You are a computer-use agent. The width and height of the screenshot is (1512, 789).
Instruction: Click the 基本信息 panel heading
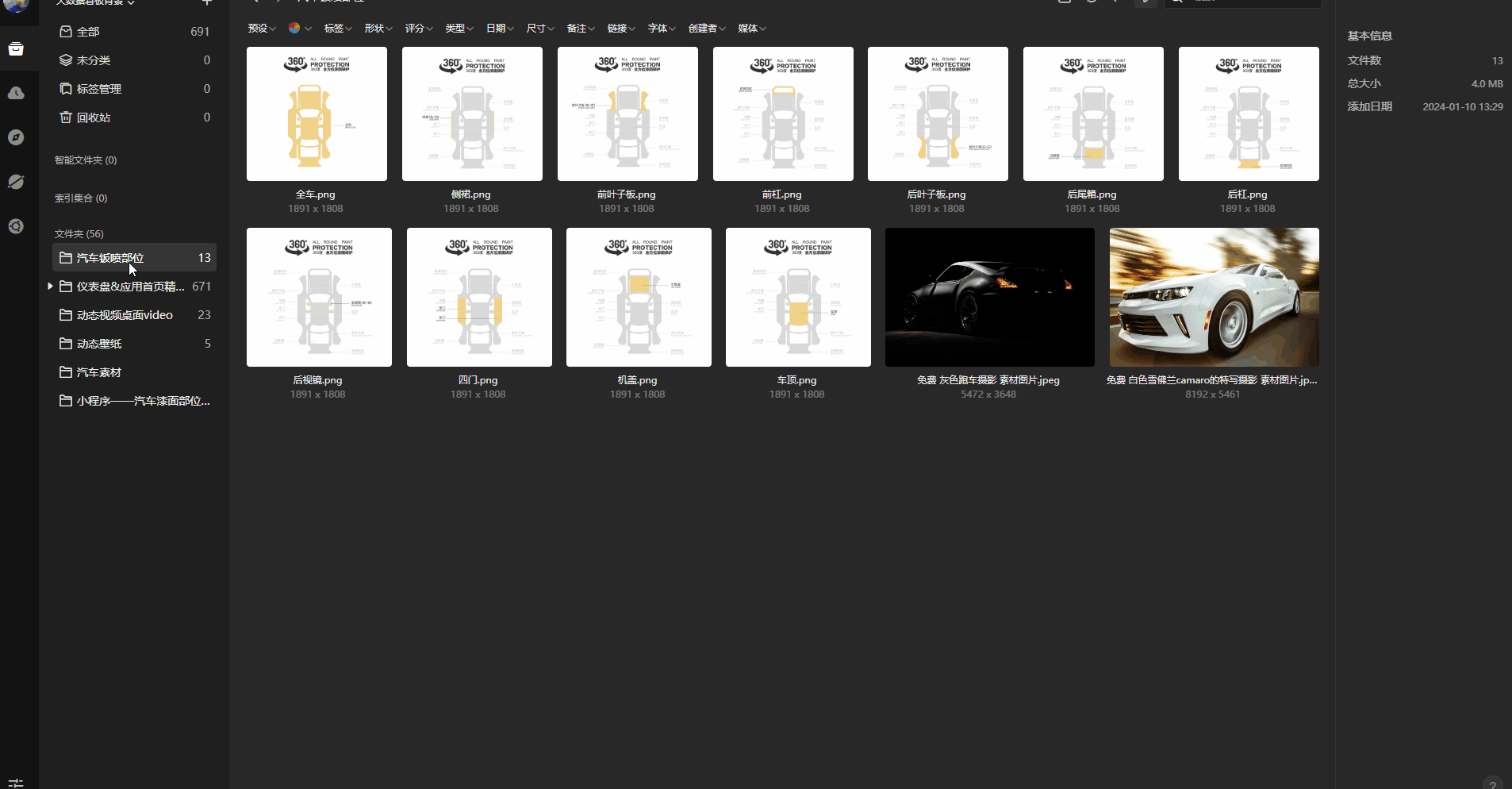tap(1369, 37)
